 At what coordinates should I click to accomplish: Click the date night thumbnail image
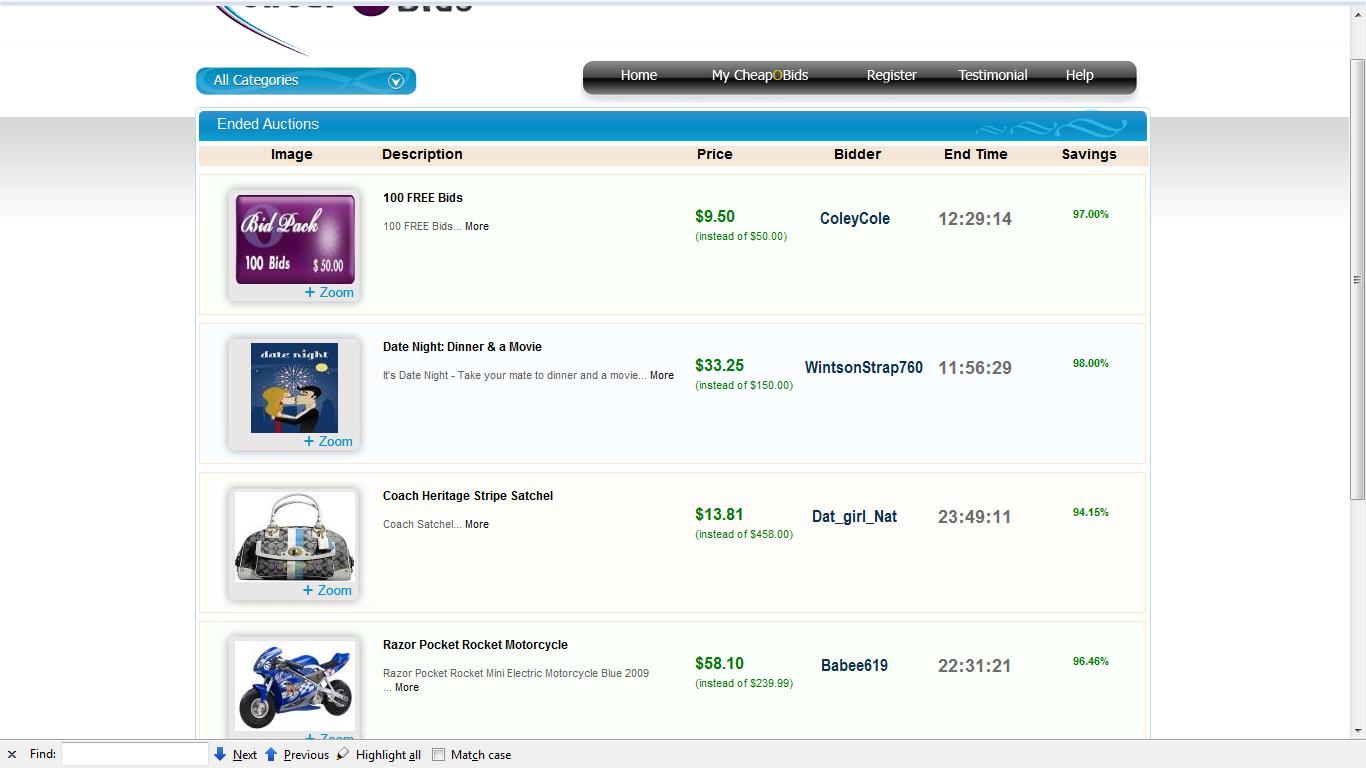pos(294,388)
